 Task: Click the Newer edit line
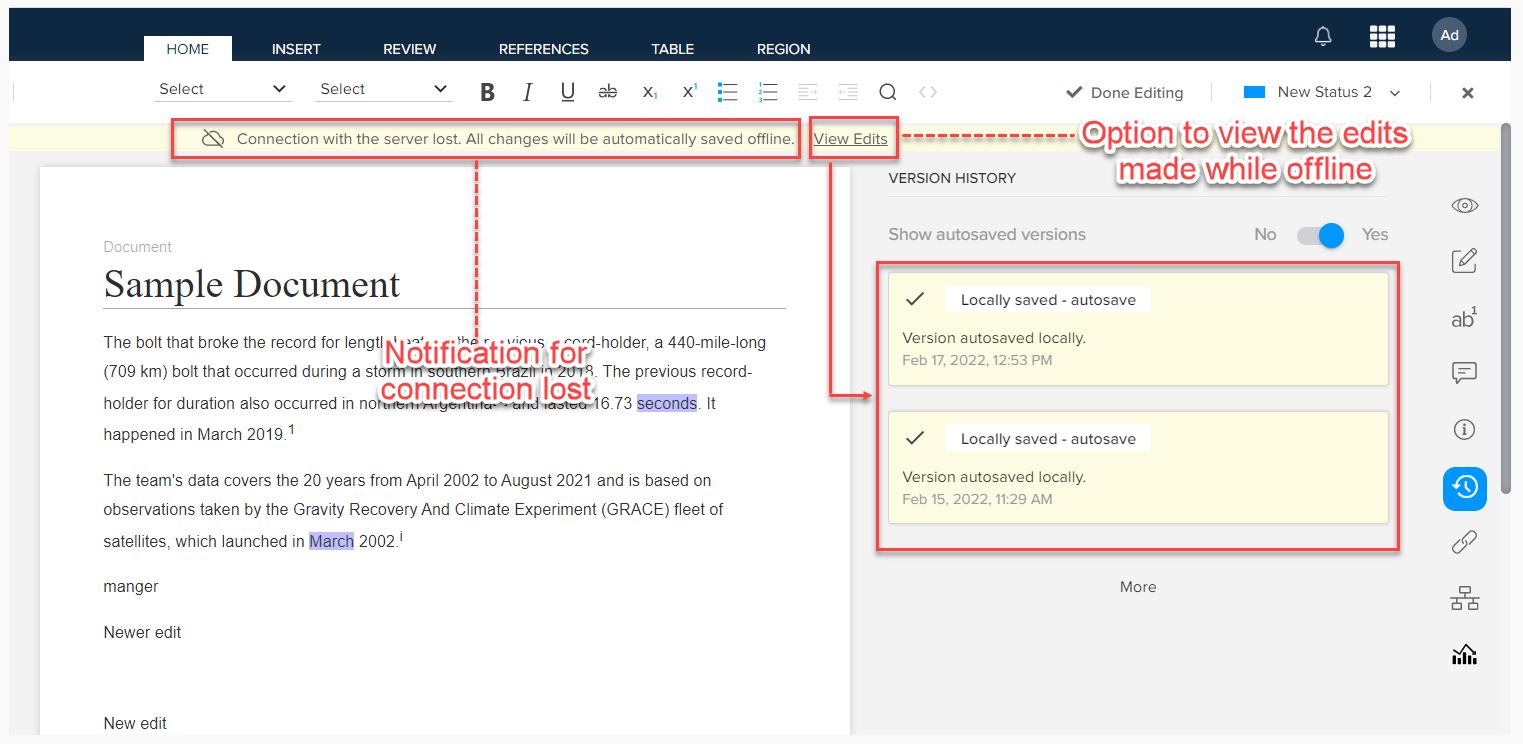(x=142, y=632)
